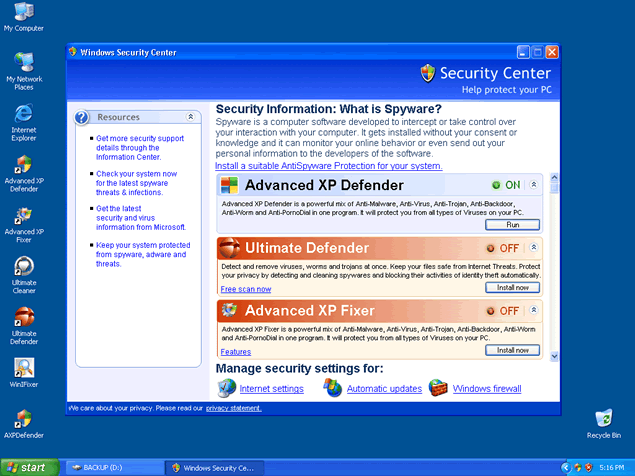Open the AXPDefender desktop icon
Image resolution: width=635 pixels, height=476 pixels.
coord(23,419)
